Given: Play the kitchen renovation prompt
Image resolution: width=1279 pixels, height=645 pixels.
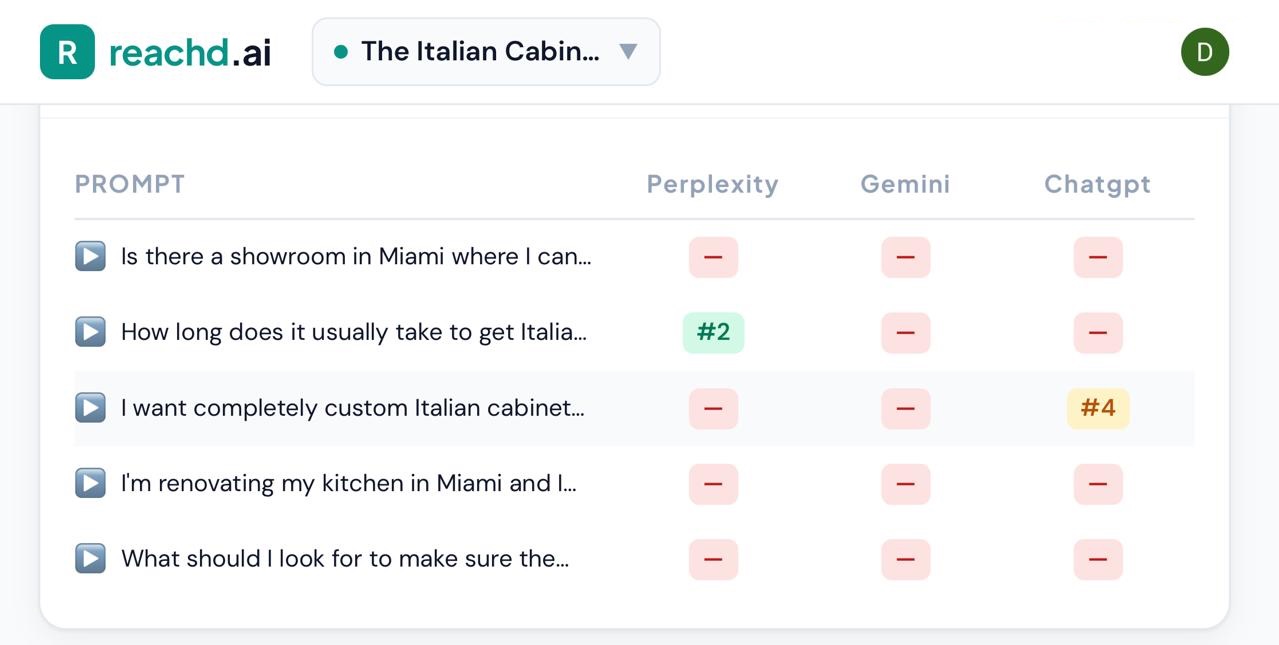Looking at the screenshot, I should [x=89, y=483].
